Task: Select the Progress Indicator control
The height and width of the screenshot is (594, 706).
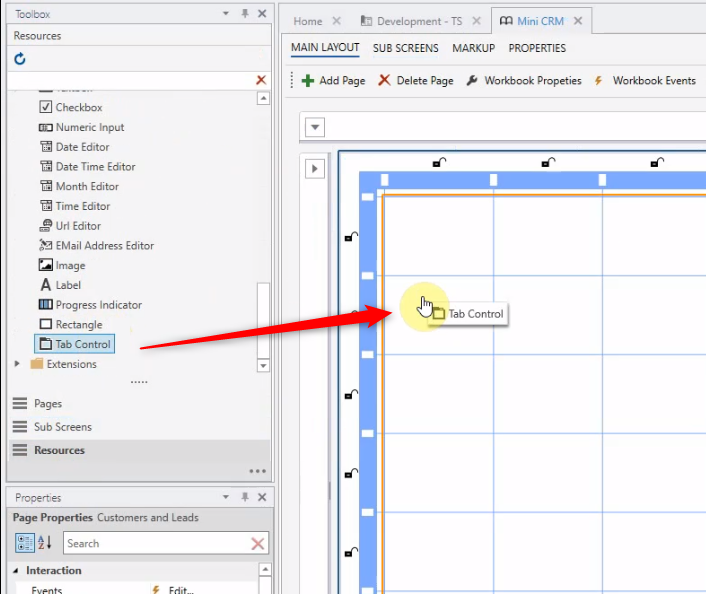Action: click(x=98, y=305)
